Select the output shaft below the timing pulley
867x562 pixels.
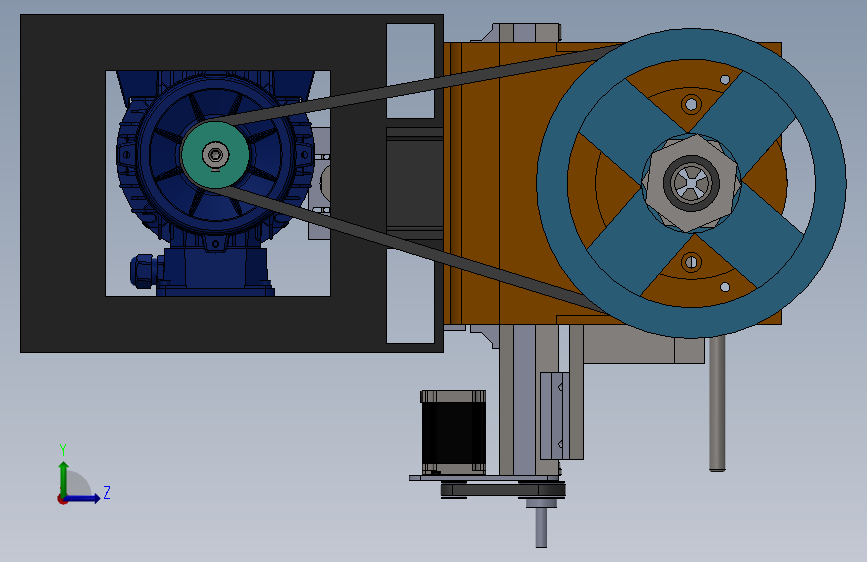tap(541, 527)
